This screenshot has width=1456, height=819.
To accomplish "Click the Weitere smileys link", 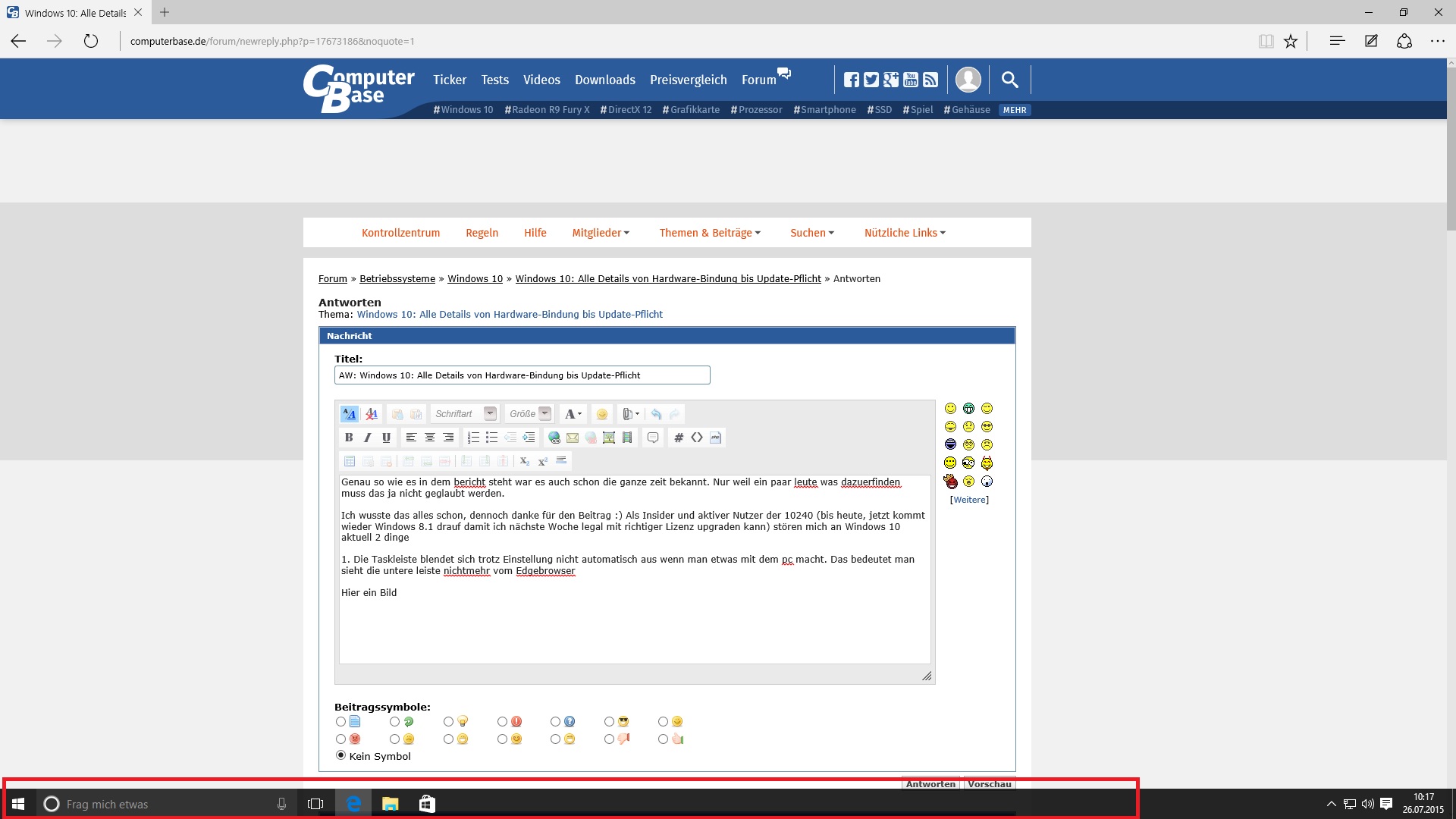I will [969, 500].
